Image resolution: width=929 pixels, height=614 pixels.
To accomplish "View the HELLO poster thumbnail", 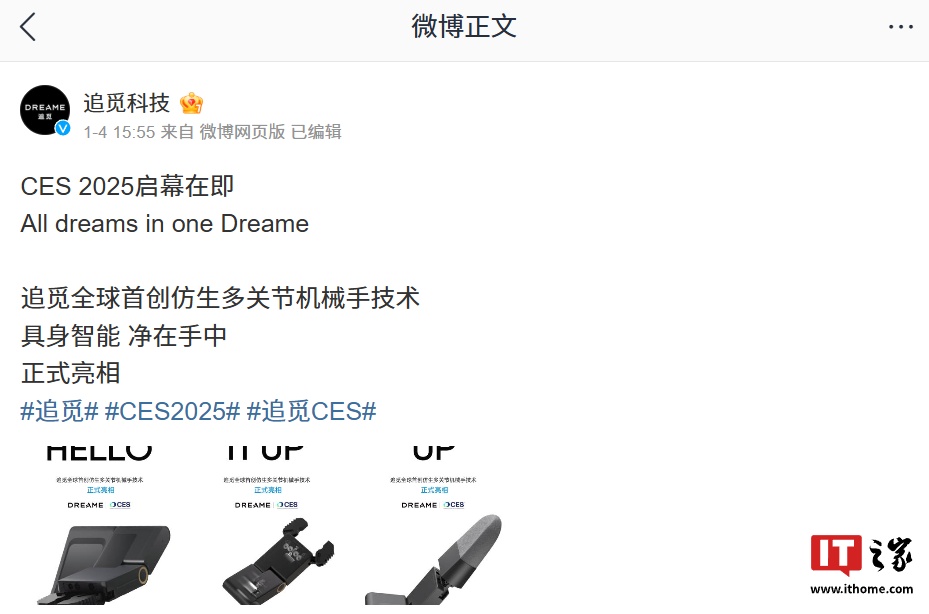I will (100, 526).
